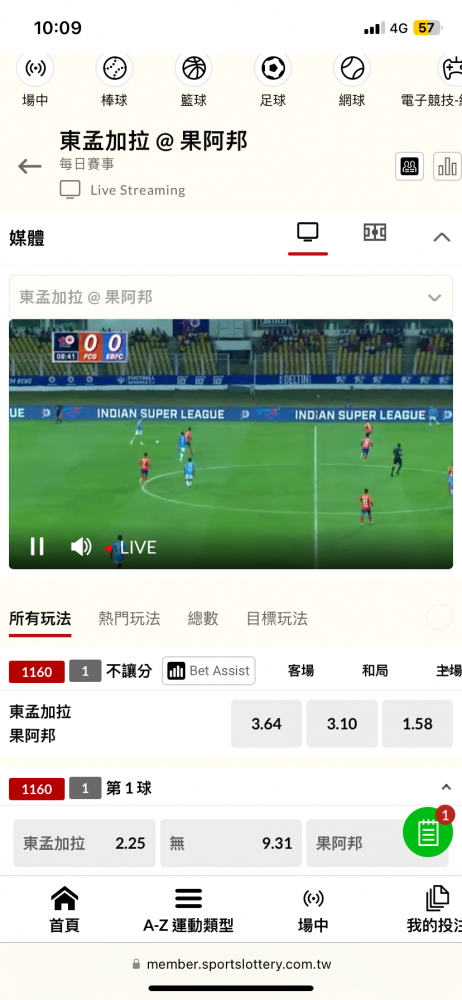Open the 東孟加拉 @ 果阿邦 match dropdown
Image resolution: width=462 pixels, height=1000 pixels.
tap(231, 297)
